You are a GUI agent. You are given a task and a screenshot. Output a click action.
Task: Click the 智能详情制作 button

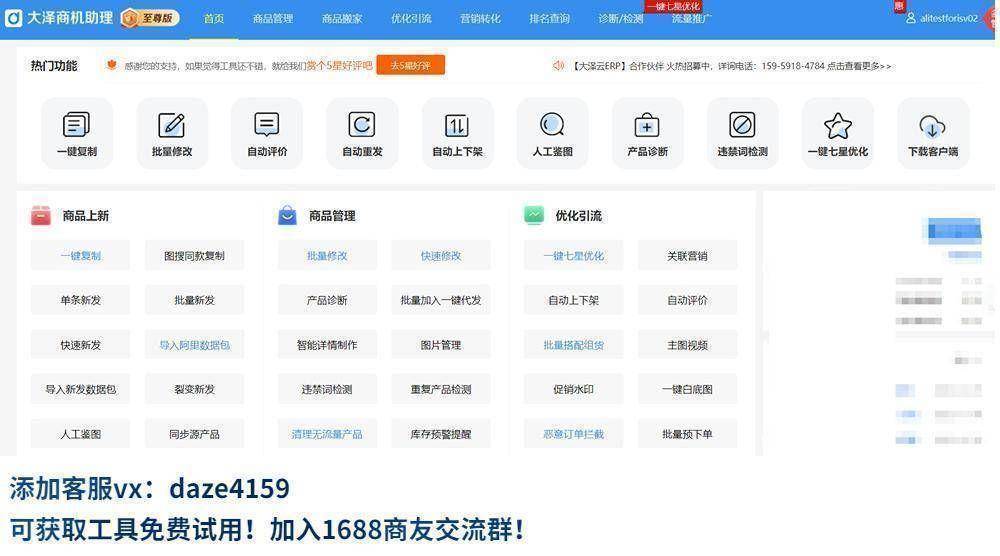(x=327, y=345)
